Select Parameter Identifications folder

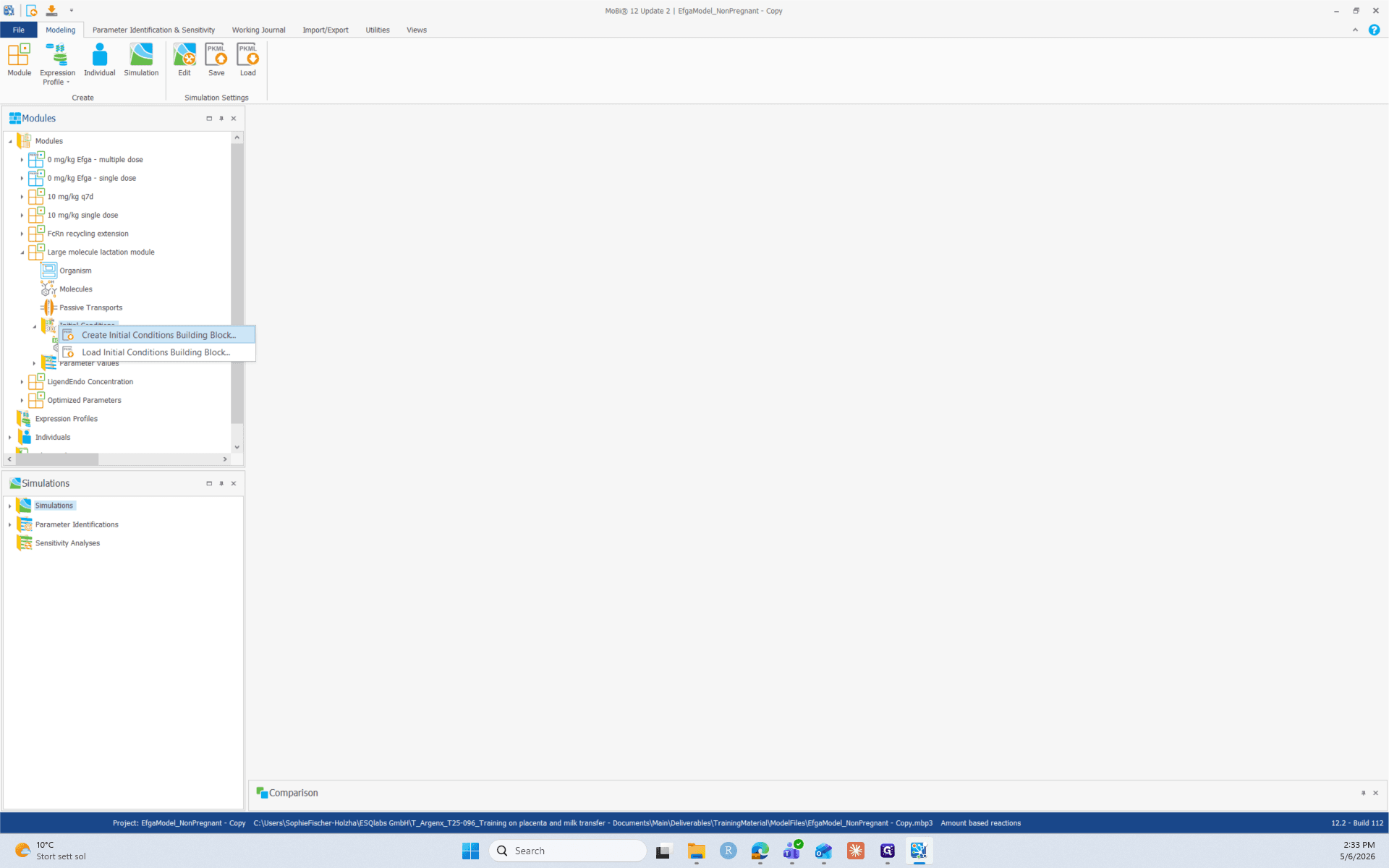pos(77,524)
